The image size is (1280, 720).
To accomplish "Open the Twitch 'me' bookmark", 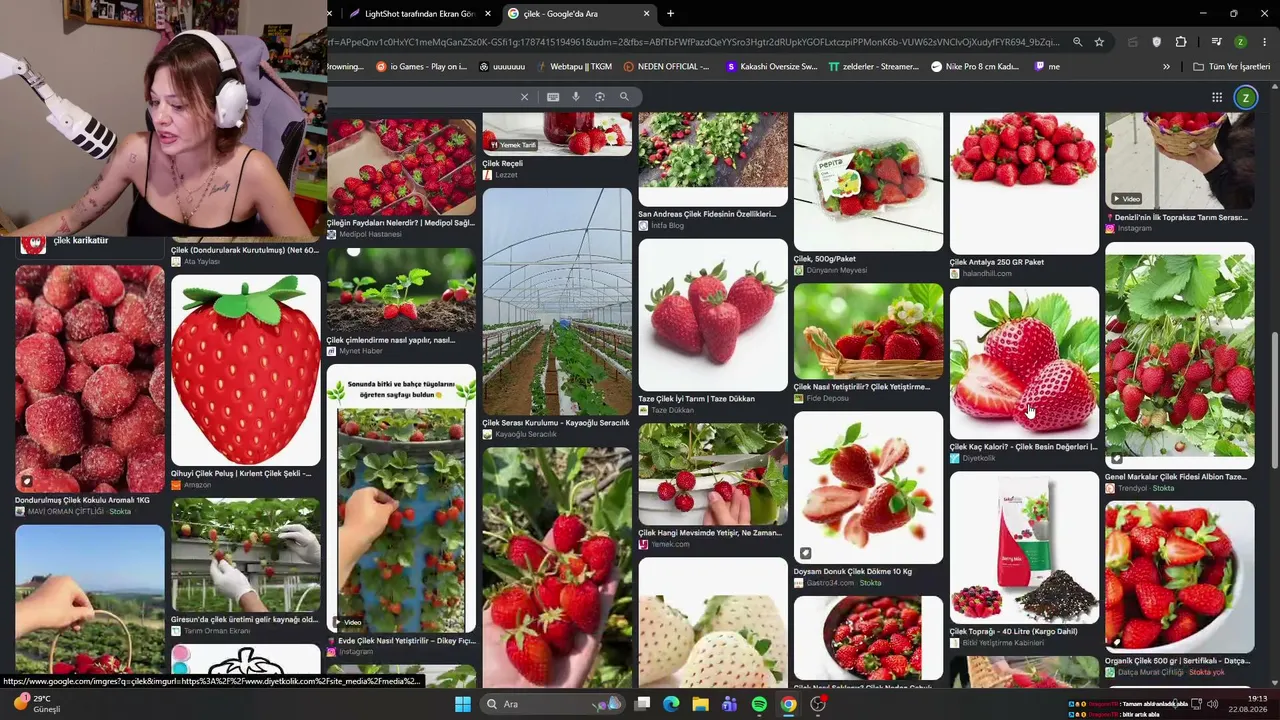I will pos(1047,67).
